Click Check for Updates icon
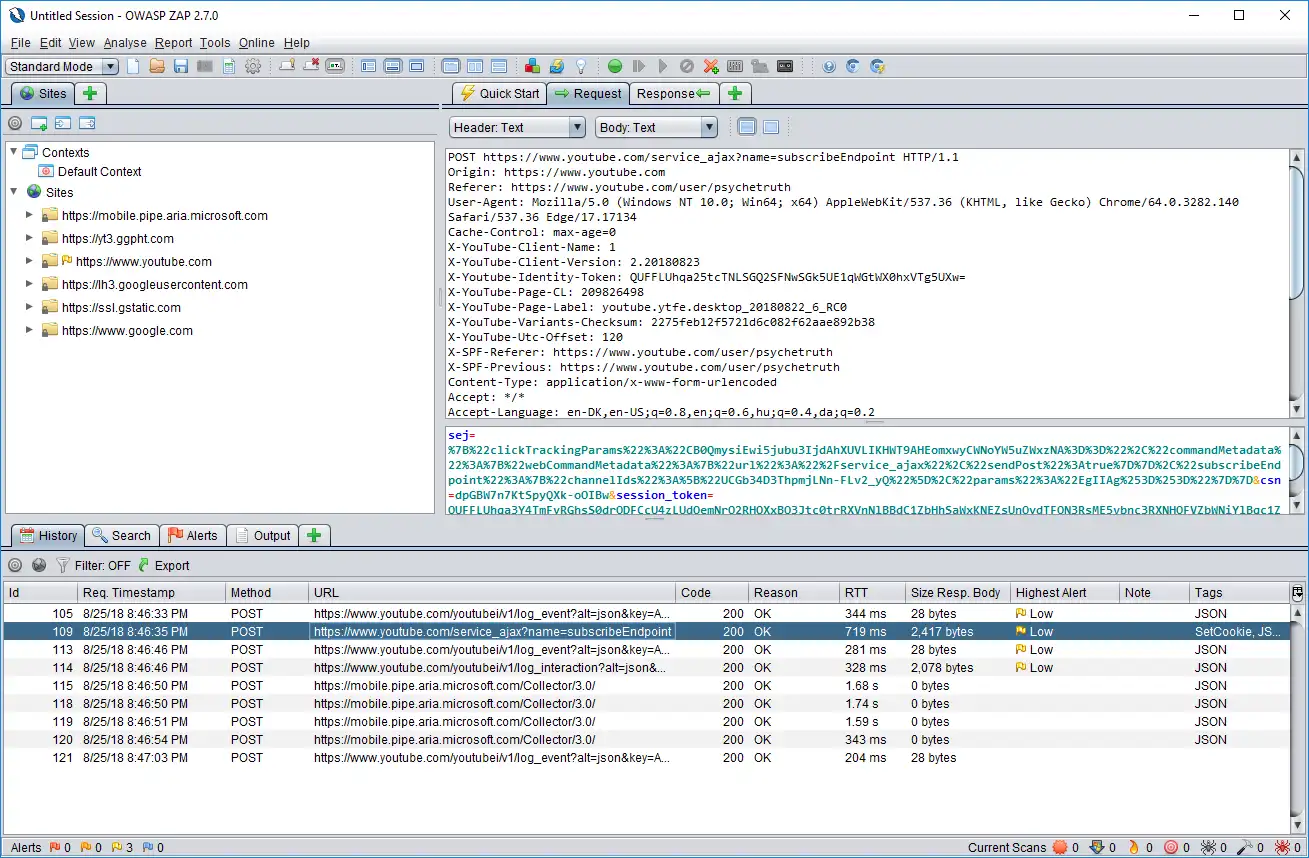Image resolution: width=1309 pixels, height=858 pixels. coord(556,66)
